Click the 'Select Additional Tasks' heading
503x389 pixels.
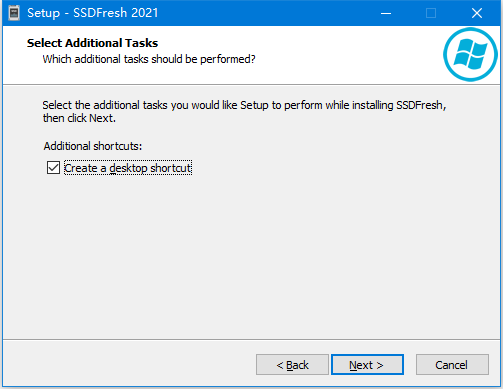[92, 43]
